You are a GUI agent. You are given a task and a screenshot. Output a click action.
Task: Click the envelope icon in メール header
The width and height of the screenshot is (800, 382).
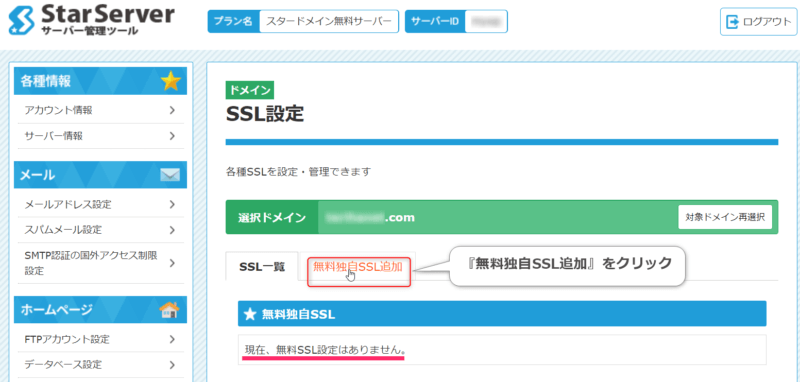pos(170,175)
